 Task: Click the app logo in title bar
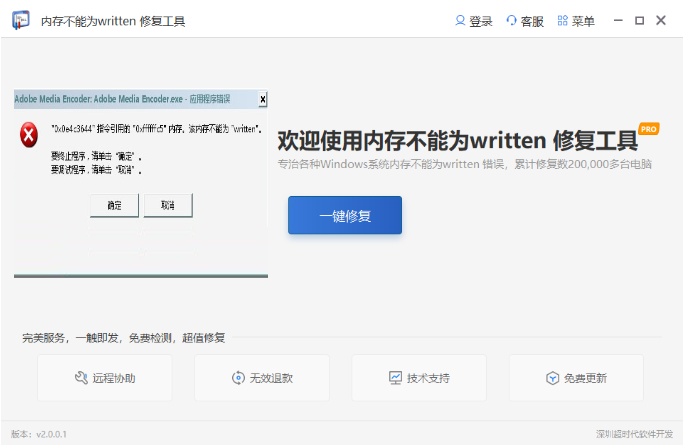[x=20, y=20]
